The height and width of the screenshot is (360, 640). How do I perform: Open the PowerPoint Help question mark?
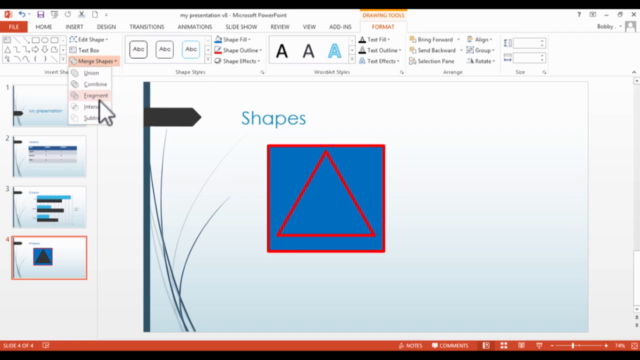pyautogui.click(x=579, y=14)
